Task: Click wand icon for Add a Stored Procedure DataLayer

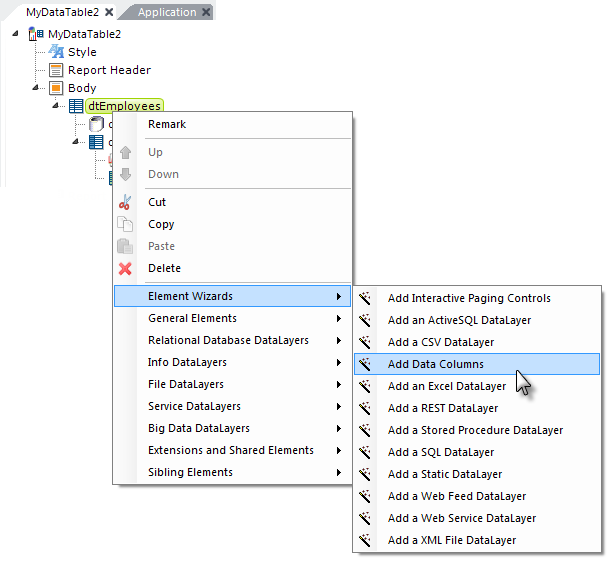Action: pyautogui.click(x=365, y=430)
